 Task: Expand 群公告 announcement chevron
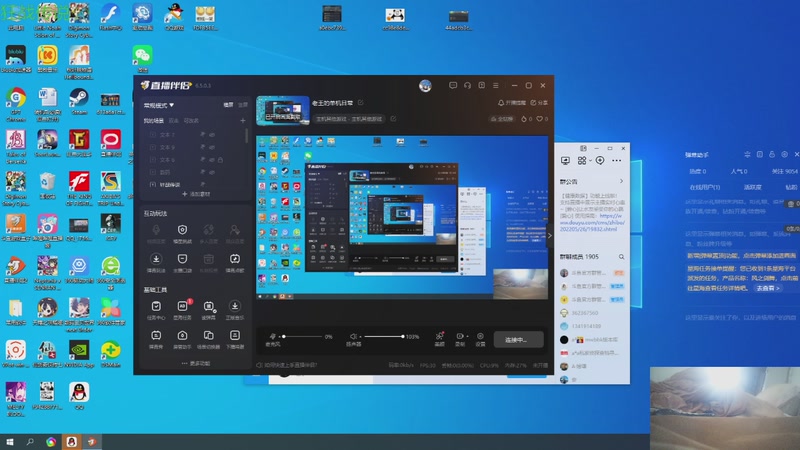621,181
